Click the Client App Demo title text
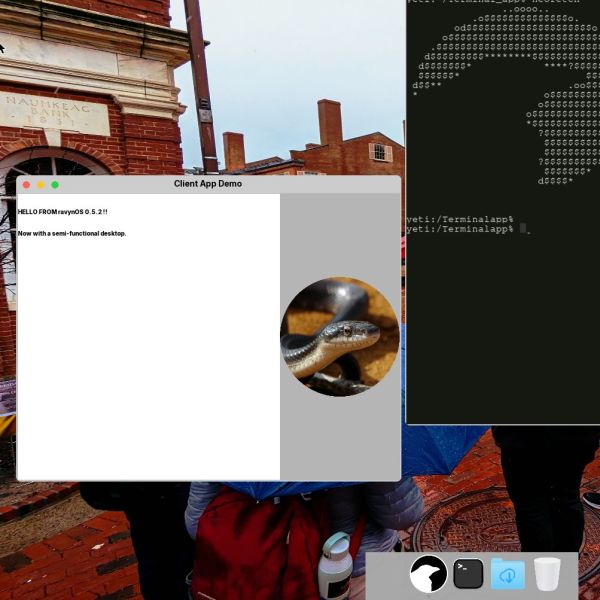 click(208, 184)
